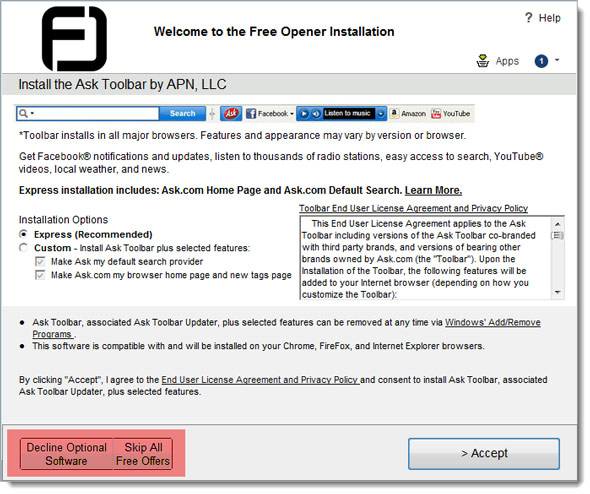590x494 pixels.
Task: Click the search dropdown arrow beside magnifier
Action: 32,113
